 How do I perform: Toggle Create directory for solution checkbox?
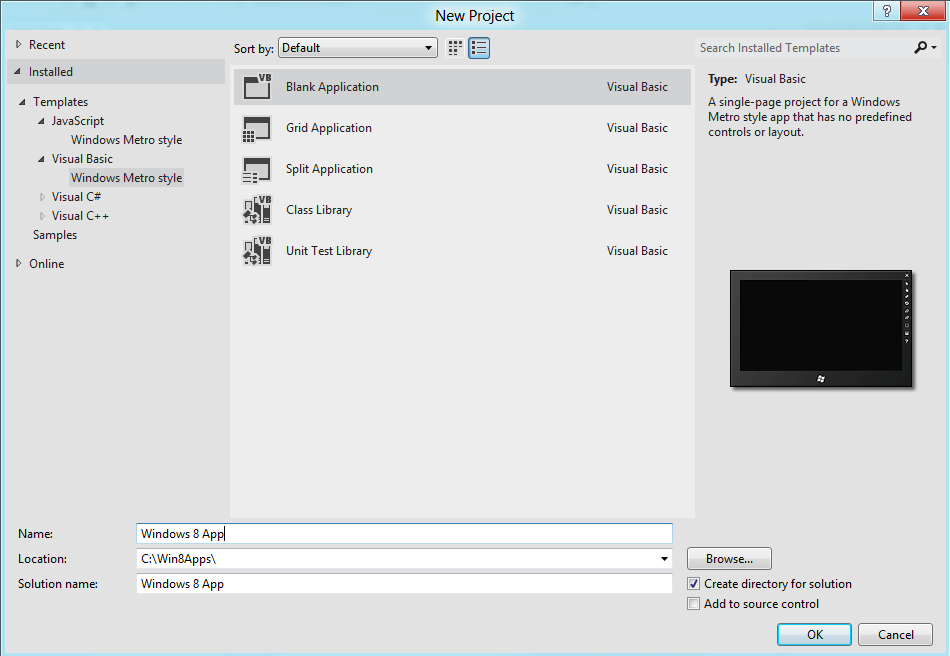pyautogui.click(x=694, y=584)
